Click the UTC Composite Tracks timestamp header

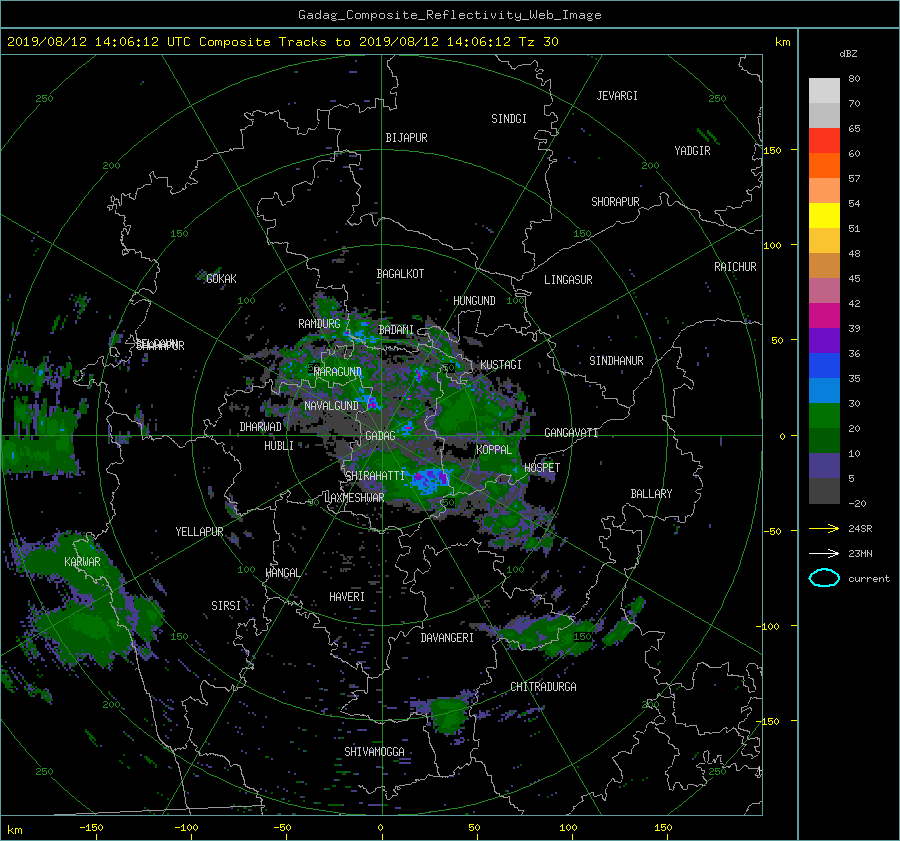pos(282,42)
